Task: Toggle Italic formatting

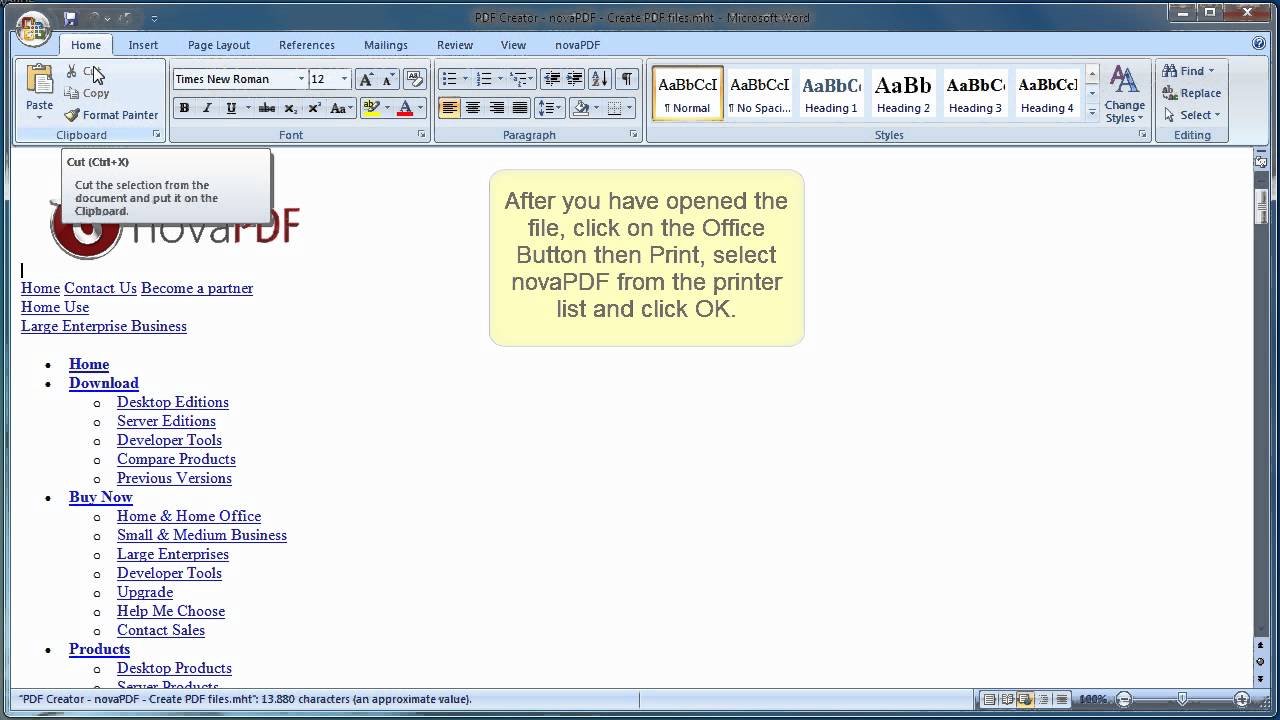Action: 207,108
